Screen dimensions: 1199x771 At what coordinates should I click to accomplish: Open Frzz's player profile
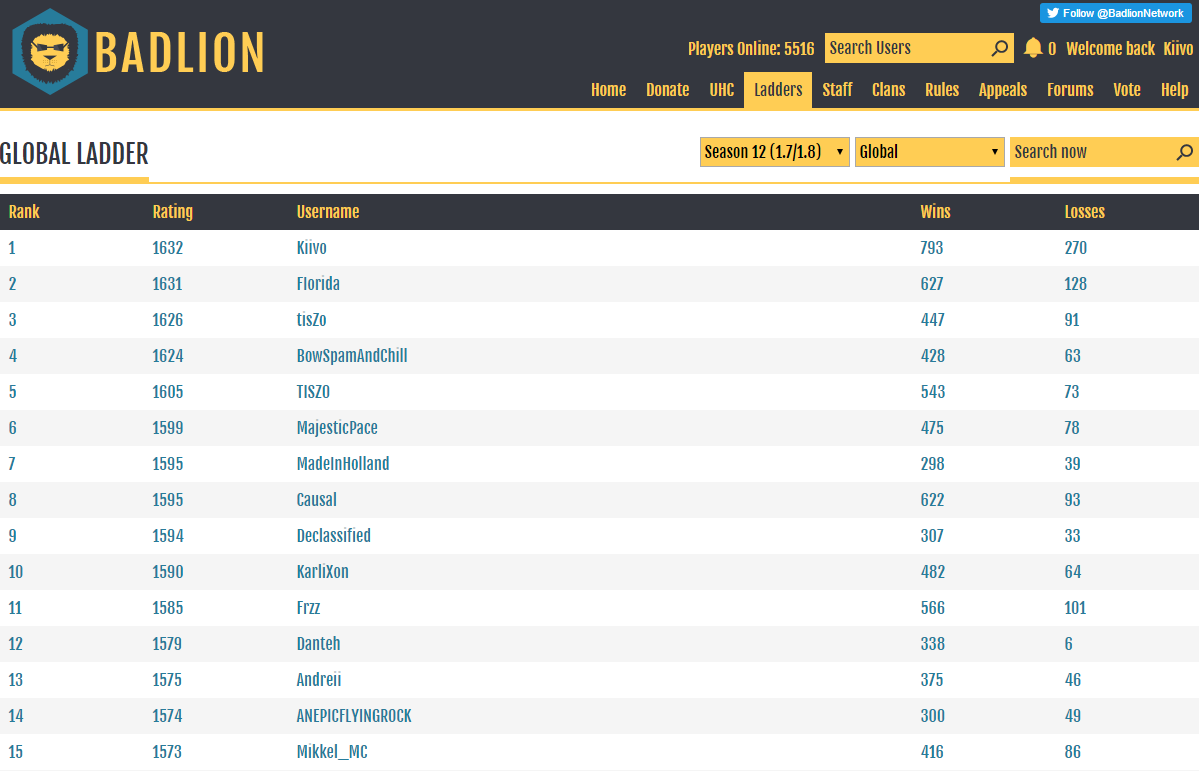click(x=308, y=607)
